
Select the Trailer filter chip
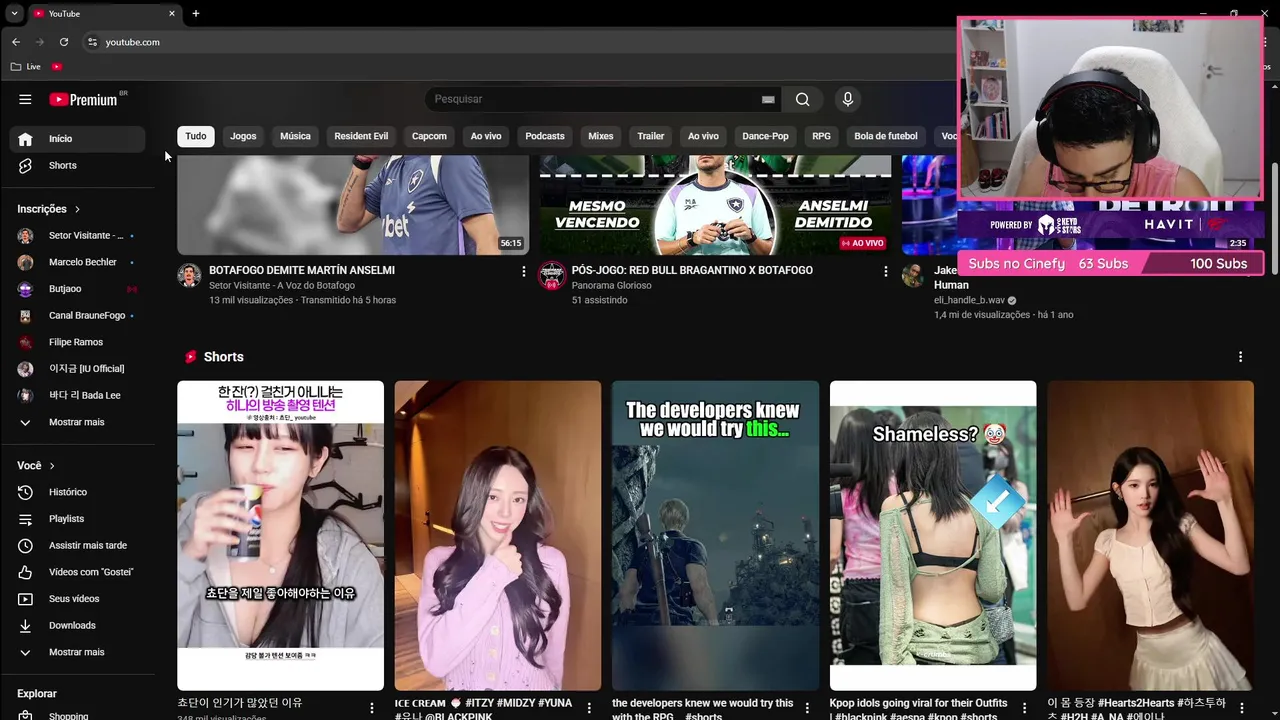(651, 136)
